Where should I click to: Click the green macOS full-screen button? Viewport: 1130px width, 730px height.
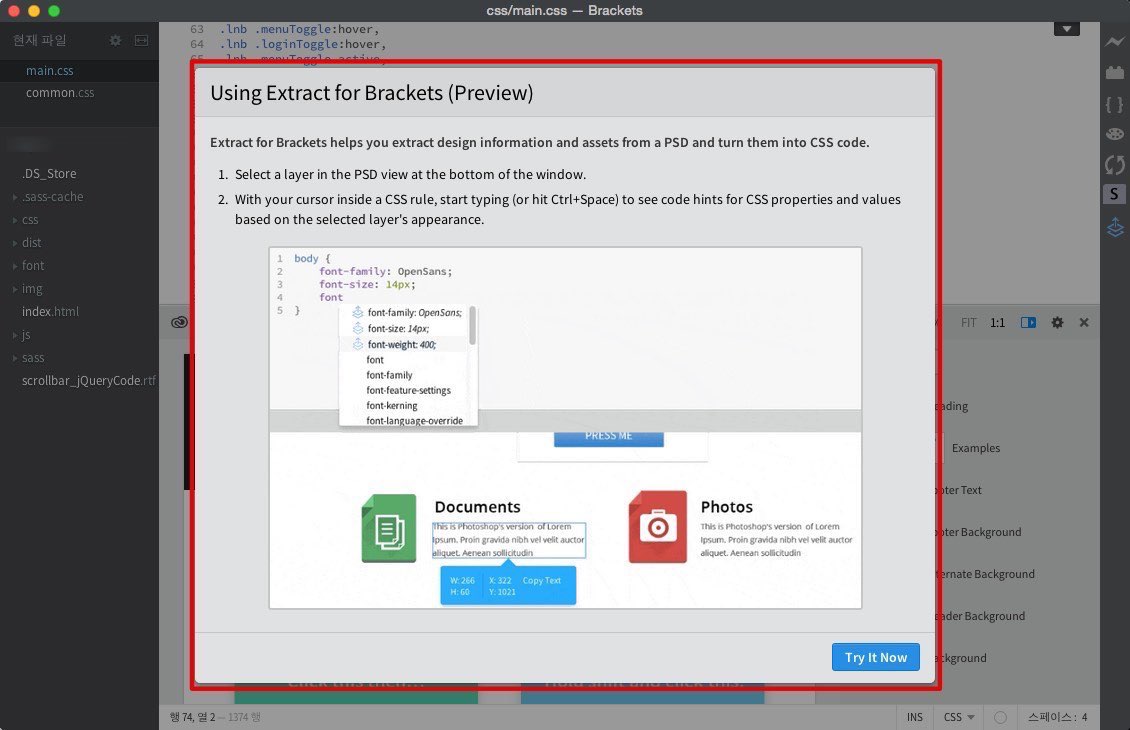click(54, 11)
